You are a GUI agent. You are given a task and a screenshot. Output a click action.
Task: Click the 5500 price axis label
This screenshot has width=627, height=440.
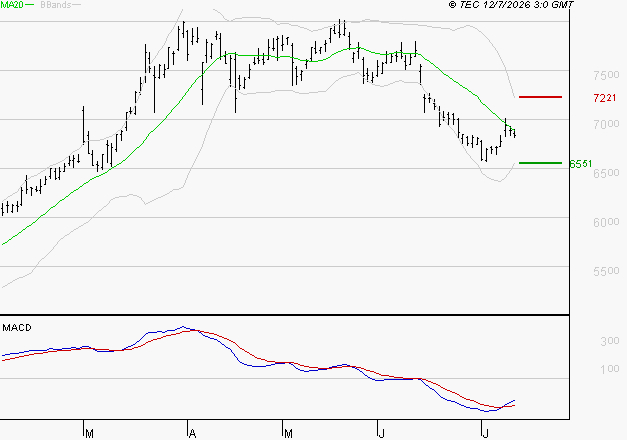(606, 271)
